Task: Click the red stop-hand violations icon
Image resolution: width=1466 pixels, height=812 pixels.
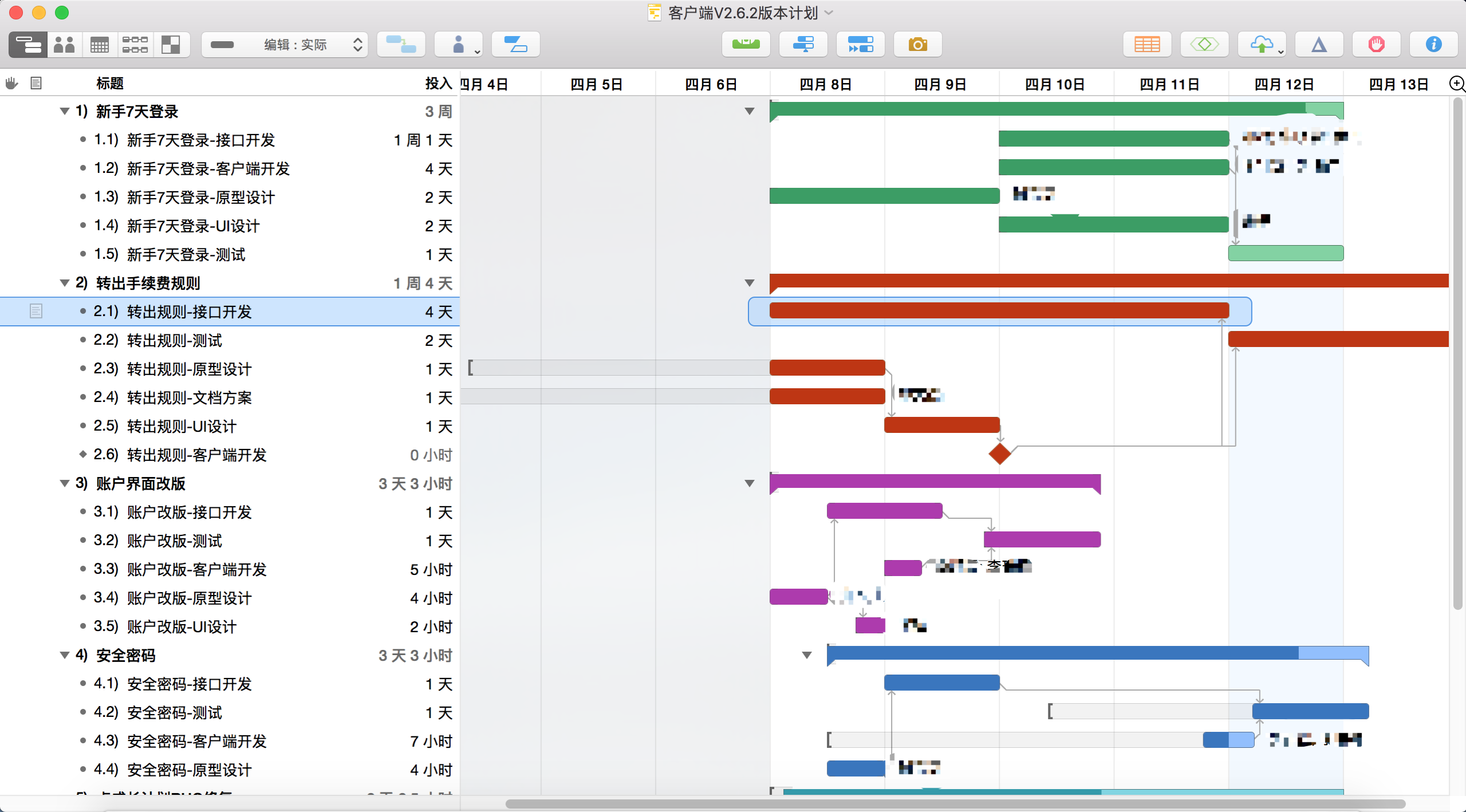Action: [x=1376, y=44]
